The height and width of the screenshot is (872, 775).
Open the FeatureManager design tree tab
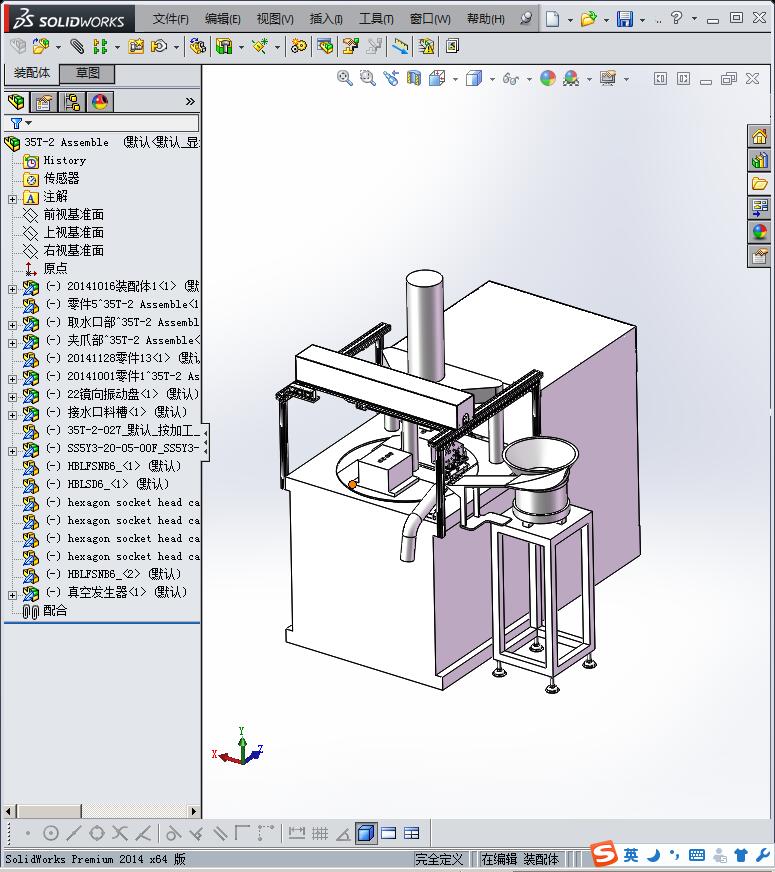coord(17,102)
